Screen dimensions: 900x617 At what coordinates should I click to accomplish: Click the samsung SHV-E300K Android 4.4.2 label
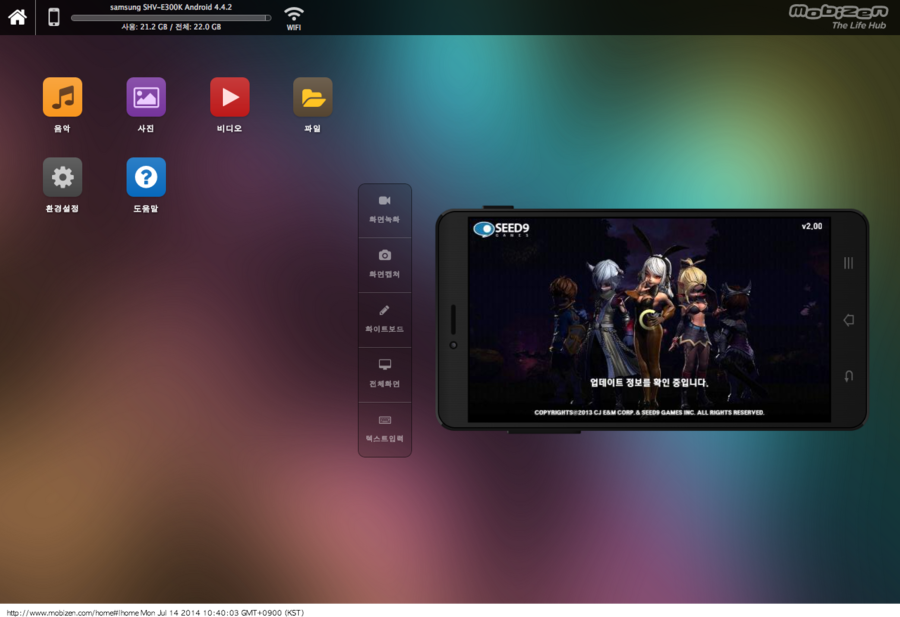click(x=171, y=7)
